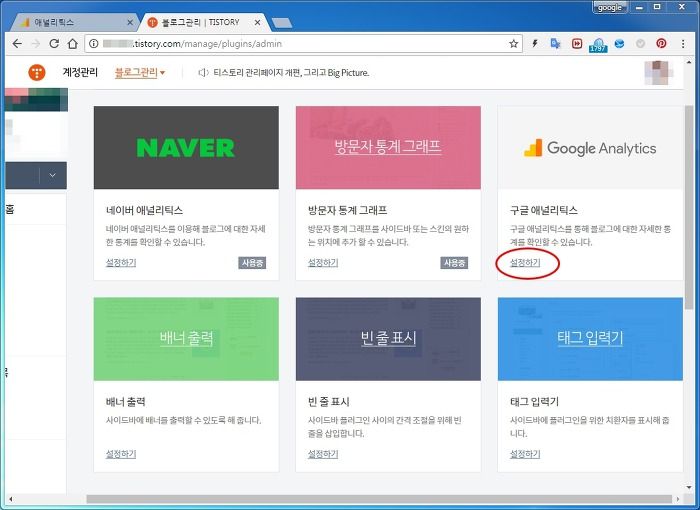Image resolution: width=700 pixels, height=510 pixels.
Task: Open the Chrome three-dot menu
Action: point(683,43)
